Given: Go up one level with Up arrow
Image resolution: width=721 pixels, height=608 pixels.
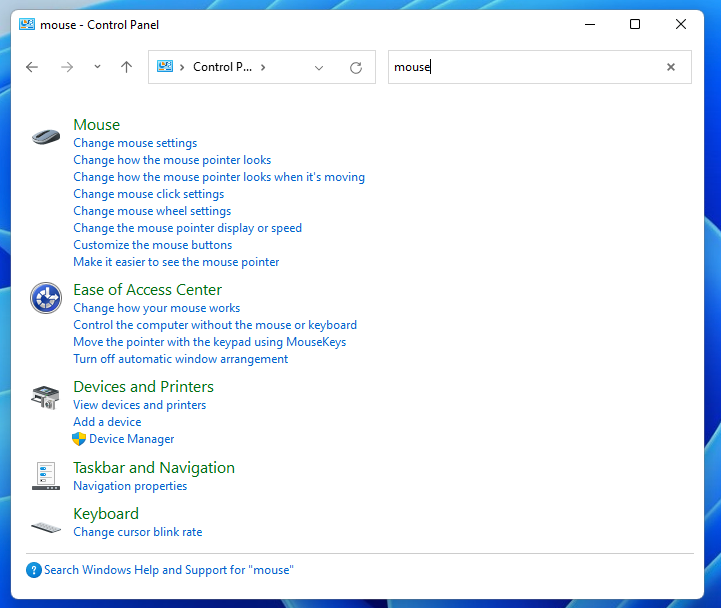Looking at the screenshot, I should pos(126,67).
